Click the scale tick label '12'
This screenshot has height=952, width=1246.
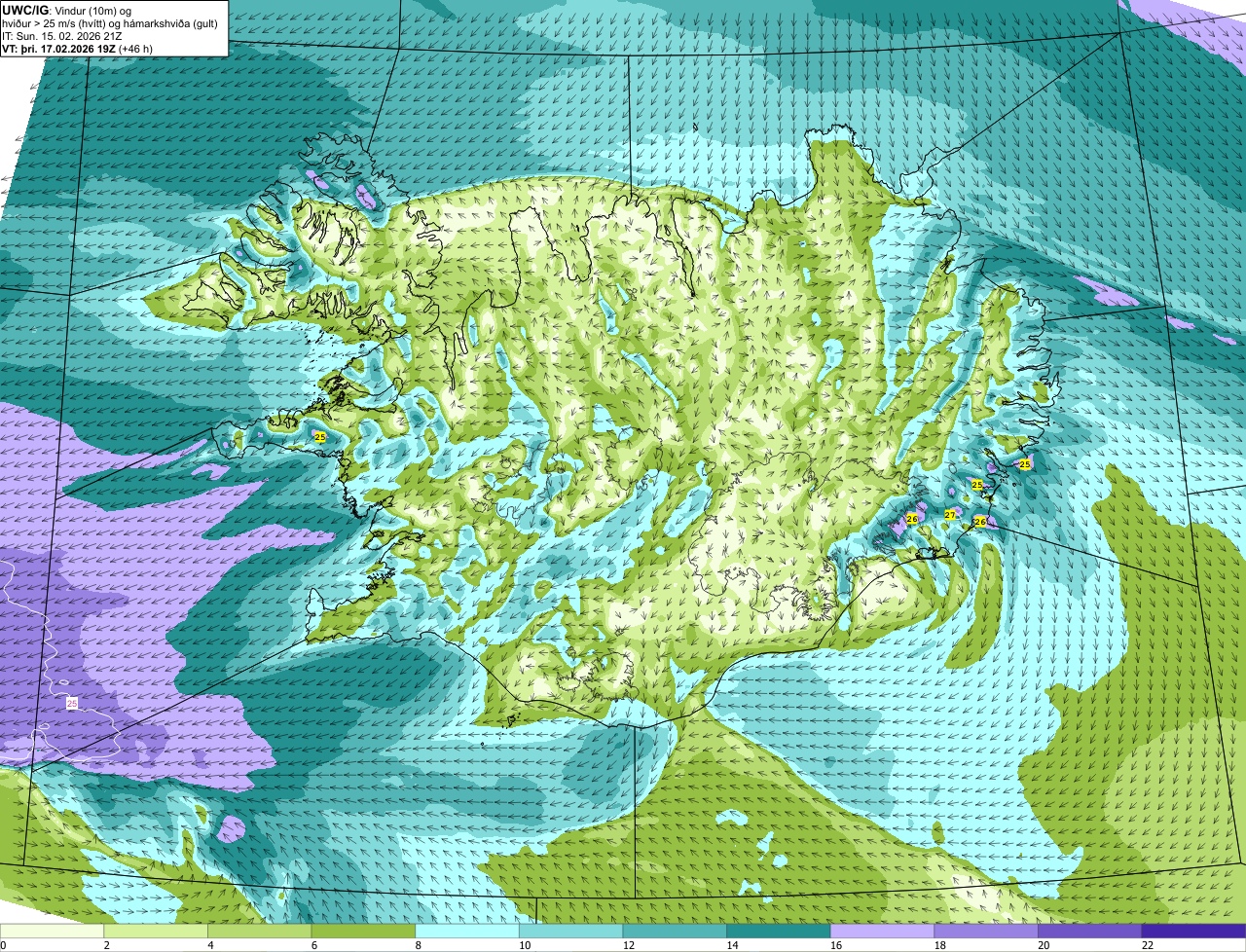(628, 945)
